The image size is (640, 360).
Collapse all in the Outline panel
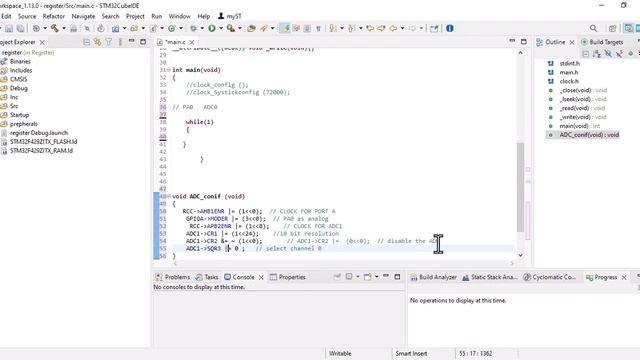(586, 53)
